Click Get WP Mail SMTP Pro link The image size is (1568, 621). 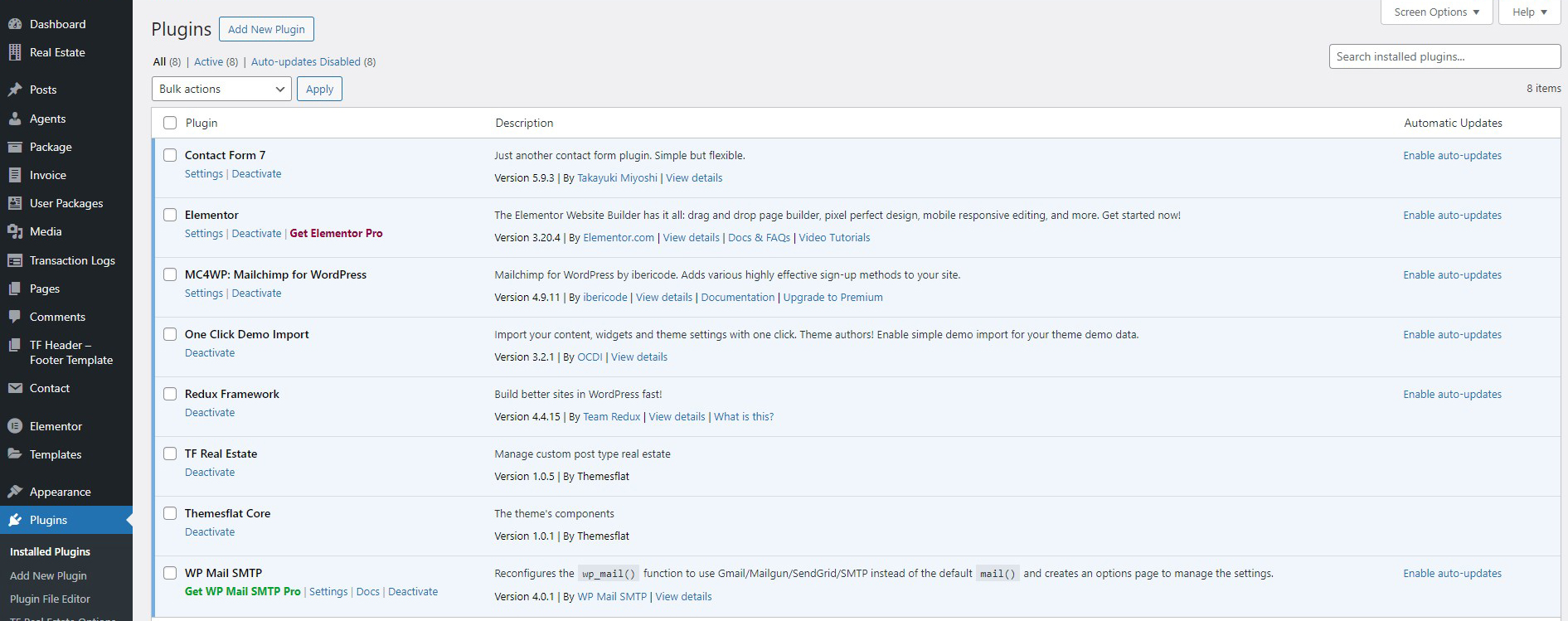point(242,591)
